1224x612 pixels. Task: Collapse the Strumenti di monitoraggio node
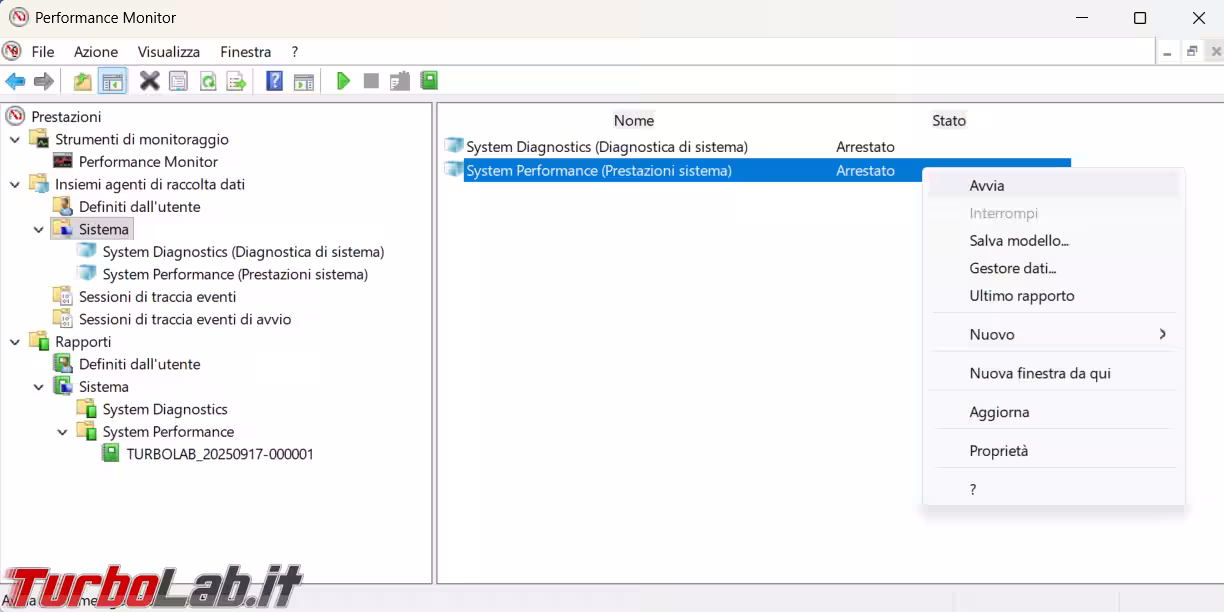15,140
